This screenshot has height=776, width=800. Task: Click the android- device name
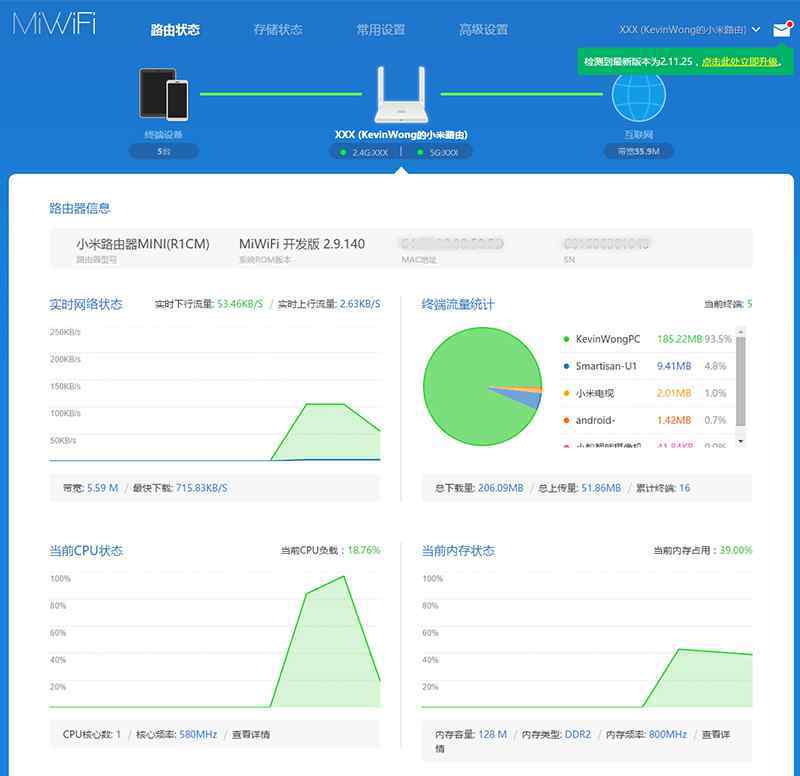pyautogui.click(x=595, y=420)
